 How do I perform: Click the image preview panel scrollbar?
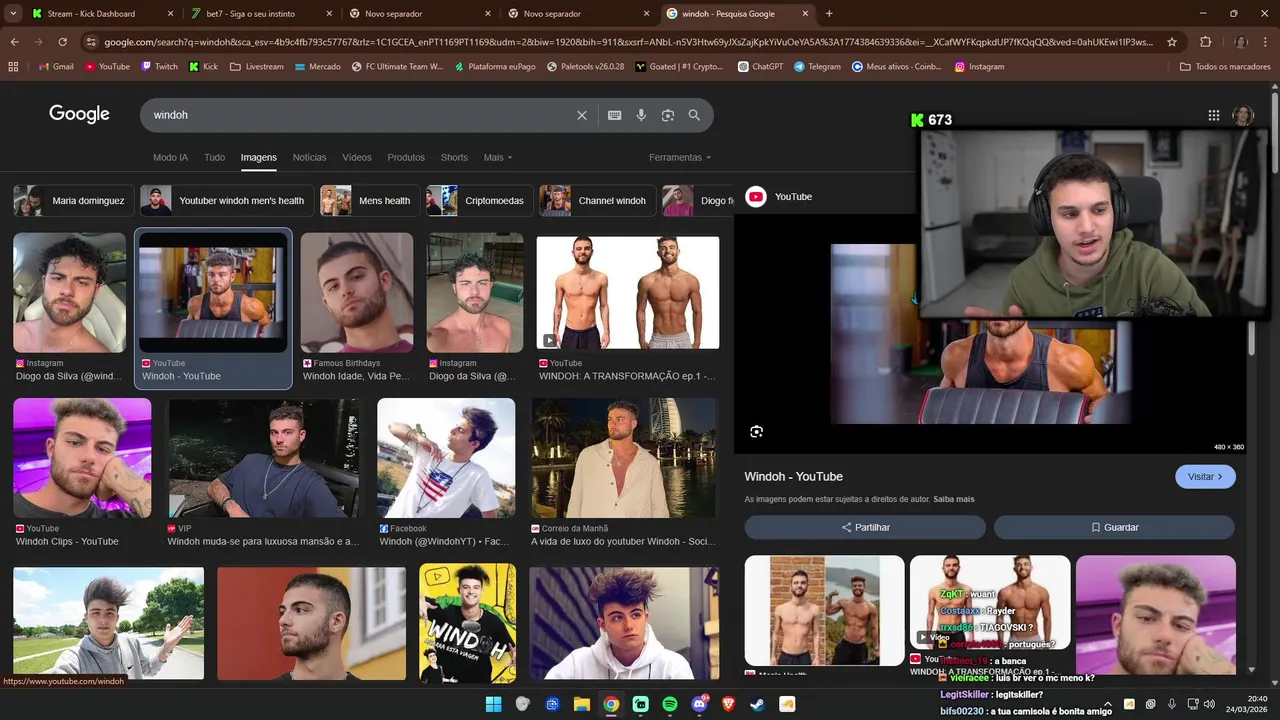pyautogui.click(x=1251, y=340)
